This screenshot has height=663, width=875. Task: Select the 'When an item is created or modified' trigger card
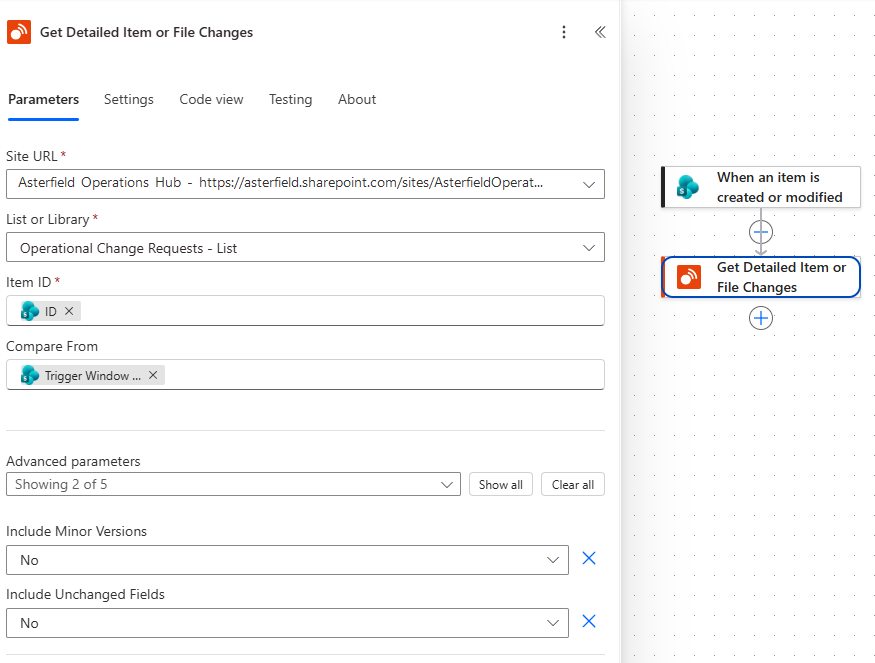(761, 187)
